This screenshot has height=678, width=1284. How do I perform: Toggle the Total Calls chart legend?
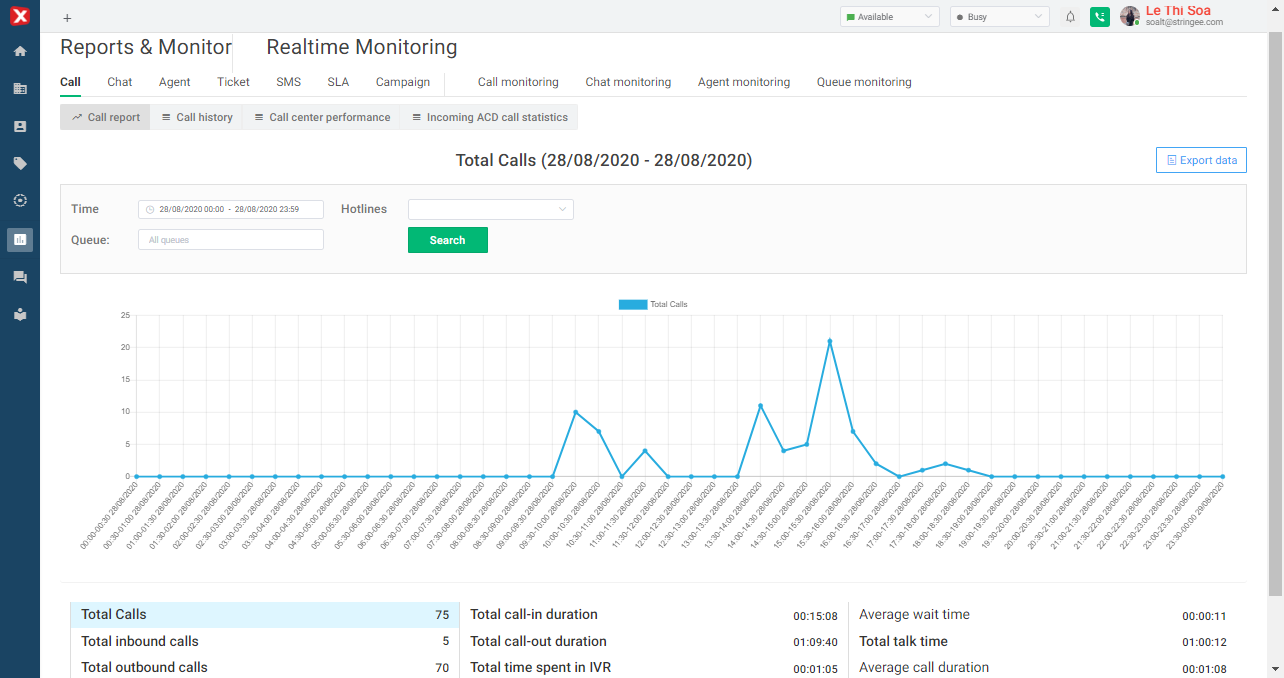point(653,304)
